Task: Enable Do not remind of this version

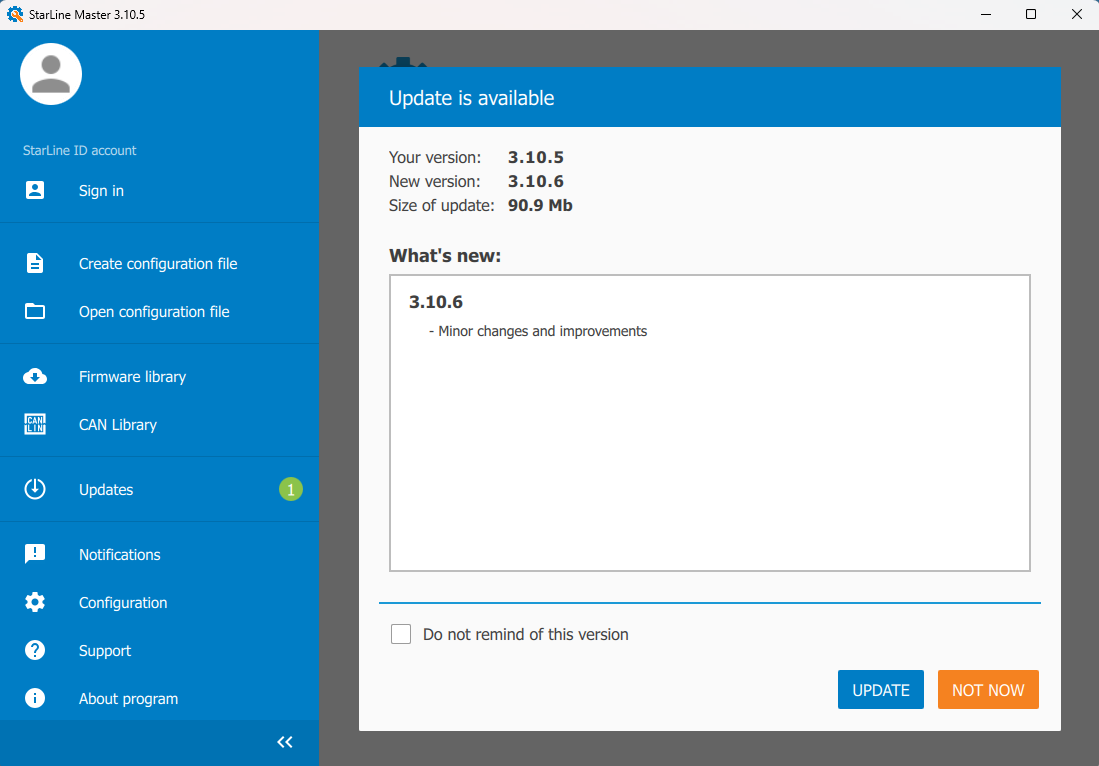Action: (401, 634)
